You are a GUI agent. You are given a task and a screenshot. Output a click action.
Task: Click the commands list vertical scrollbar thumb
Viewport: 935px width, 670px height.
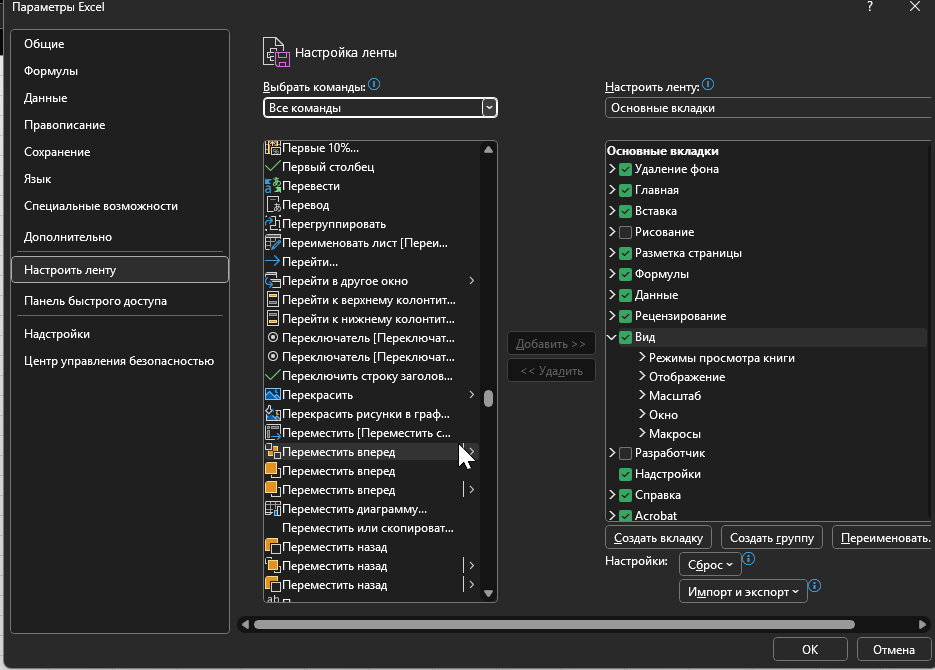click(488, 398)
